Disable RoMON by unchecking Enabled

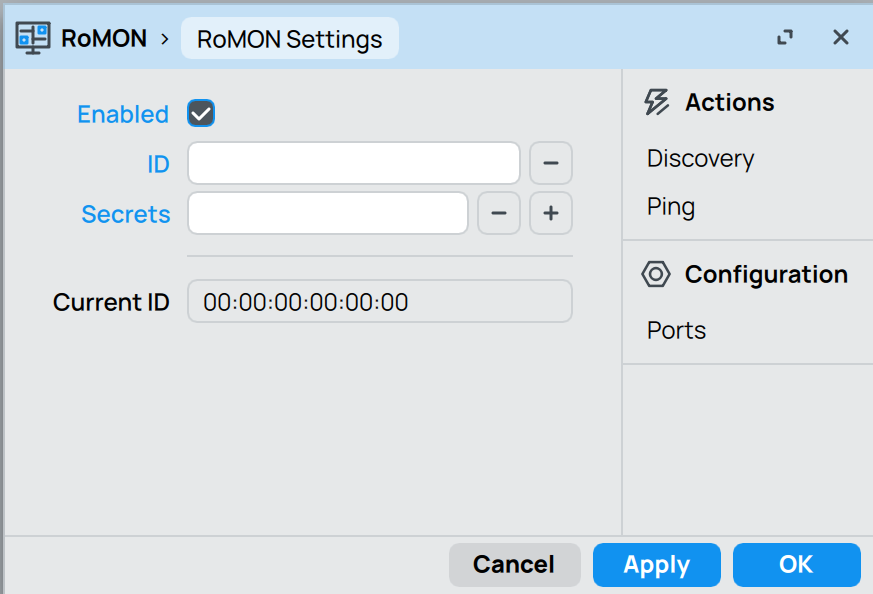click(200, 113)
